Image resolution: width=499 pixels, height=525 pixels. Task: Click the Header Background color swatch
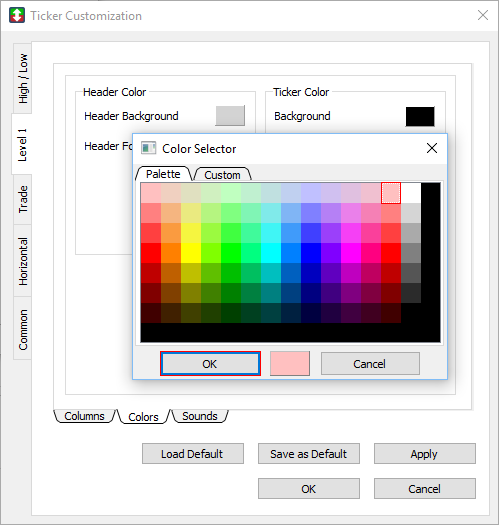tap(230, 116)
